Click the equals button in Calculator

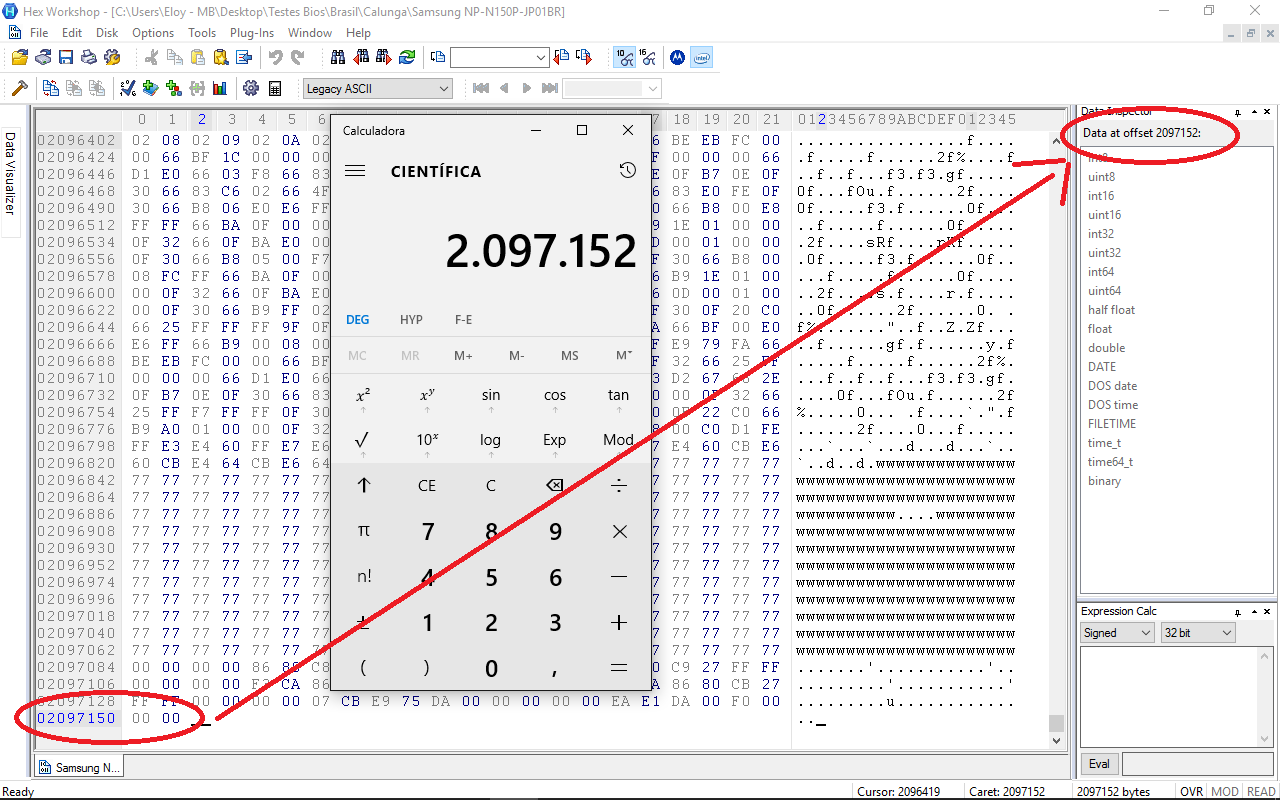(x=619, y=669)
